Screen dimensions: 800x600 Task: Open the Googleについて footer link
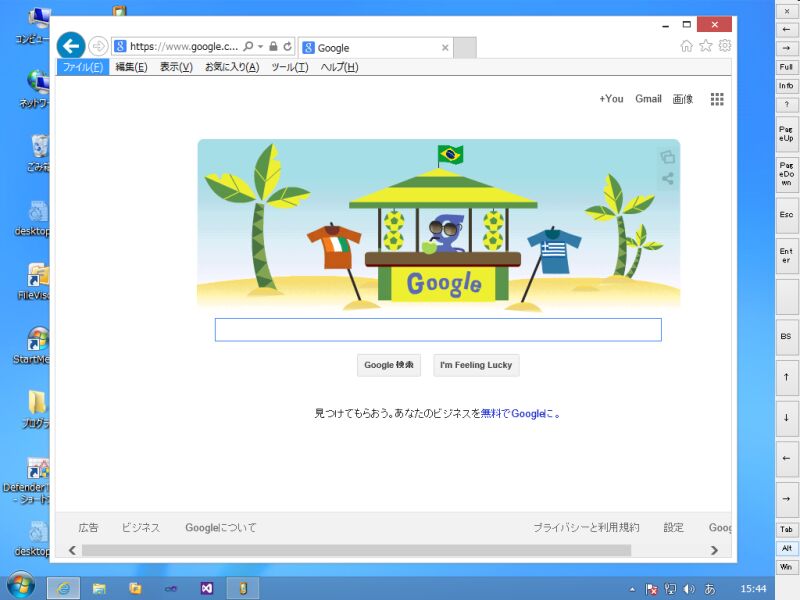pos(221,528)
